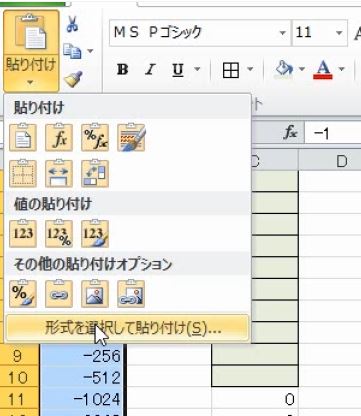Choose Paste as Linked Picture option
This screenshot has width=361, height=416.
tap(131, 294)
